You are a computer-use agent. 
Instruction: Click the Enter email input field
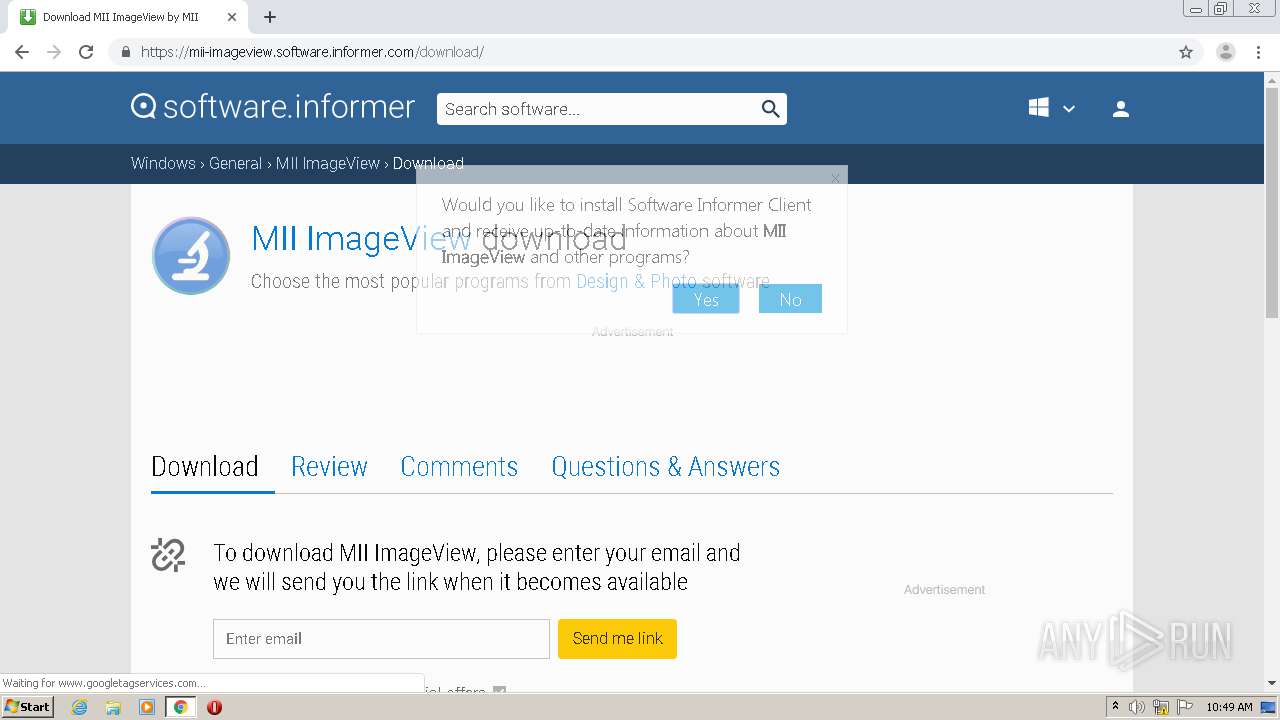381,639
